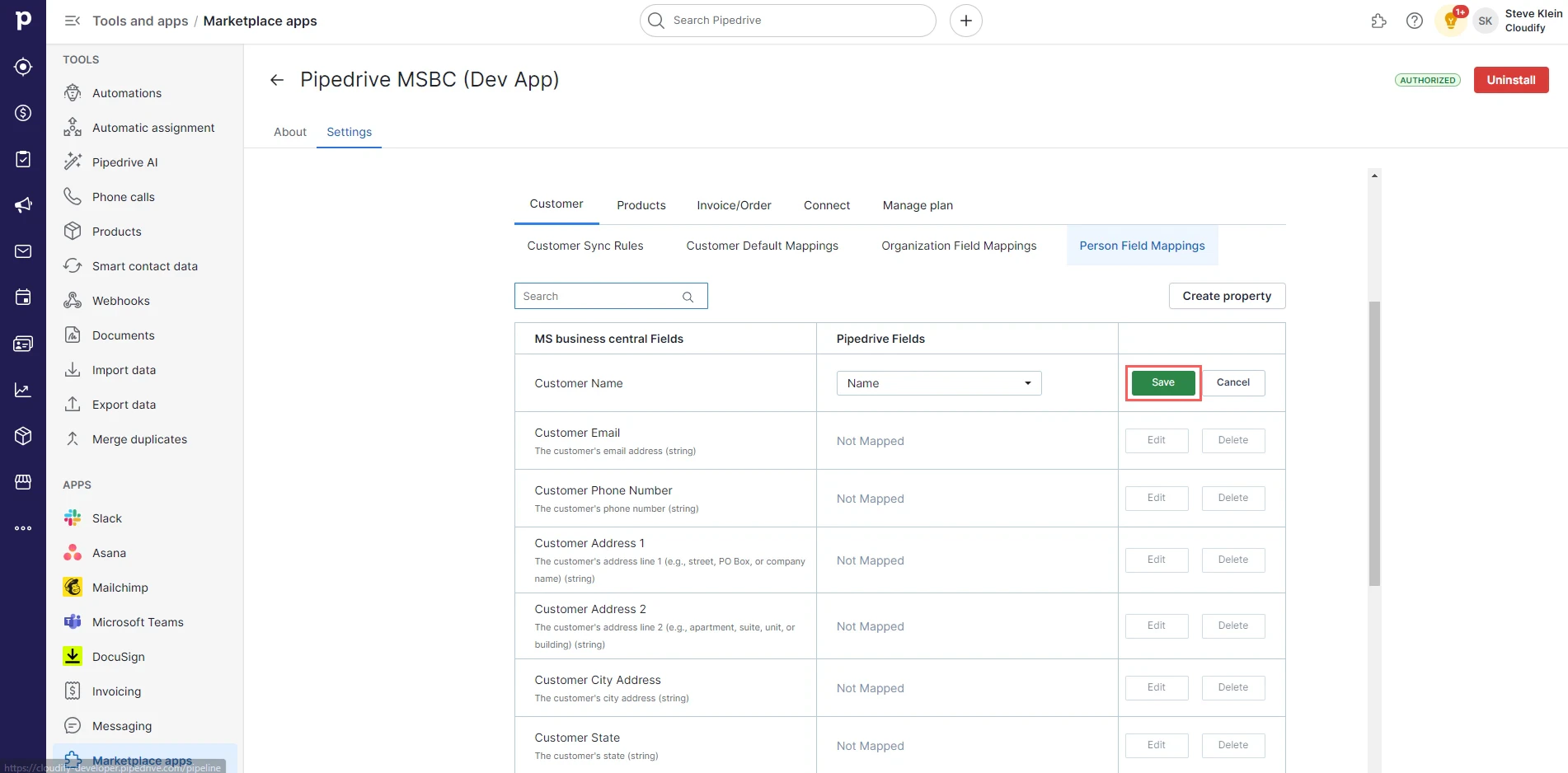Focus the Search Pipedrive field
This screenshot has height=773, width=1568.
point(788,21)
